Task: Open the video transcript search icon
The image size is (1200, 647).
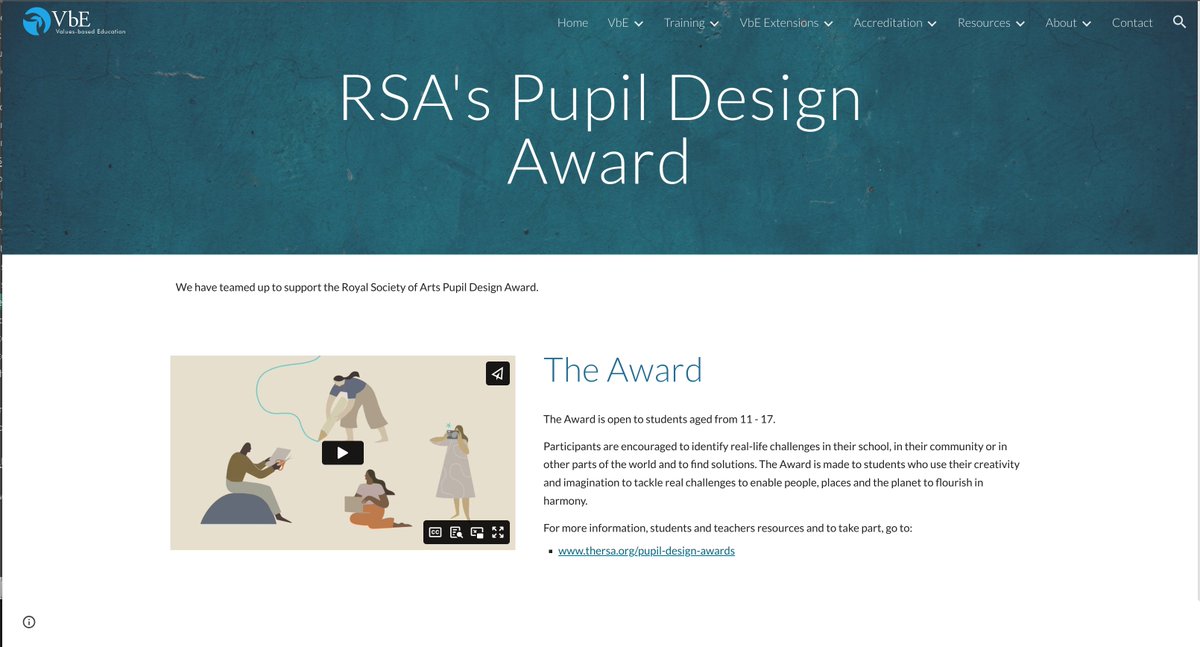Action: (456, 532)
